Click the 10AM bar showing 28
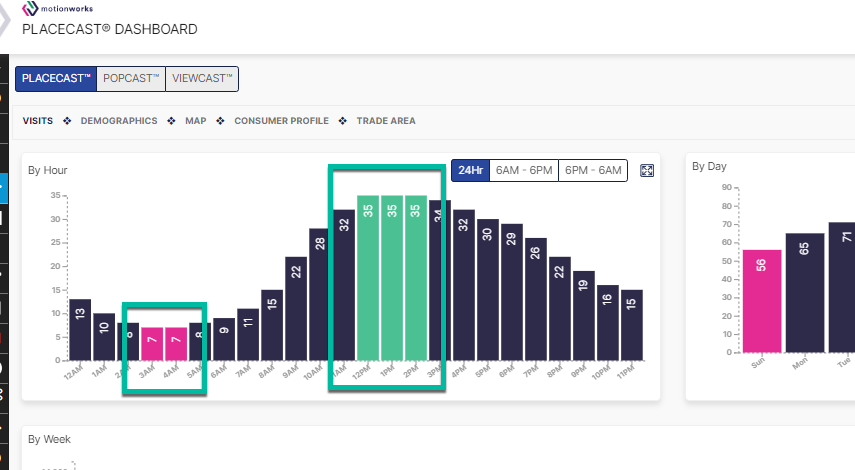 320,294
